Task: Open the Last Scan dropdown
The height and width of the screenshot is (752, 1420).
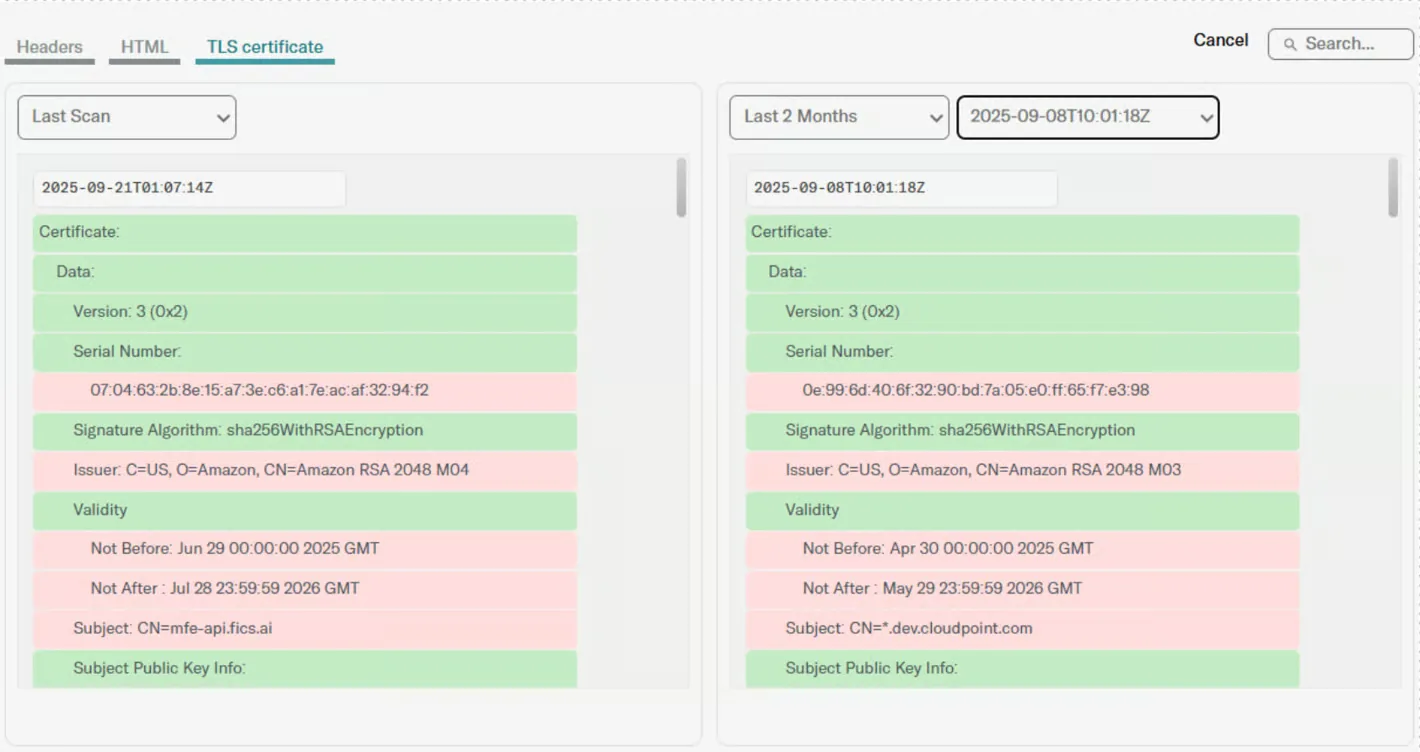Action: tap(127, 117)
